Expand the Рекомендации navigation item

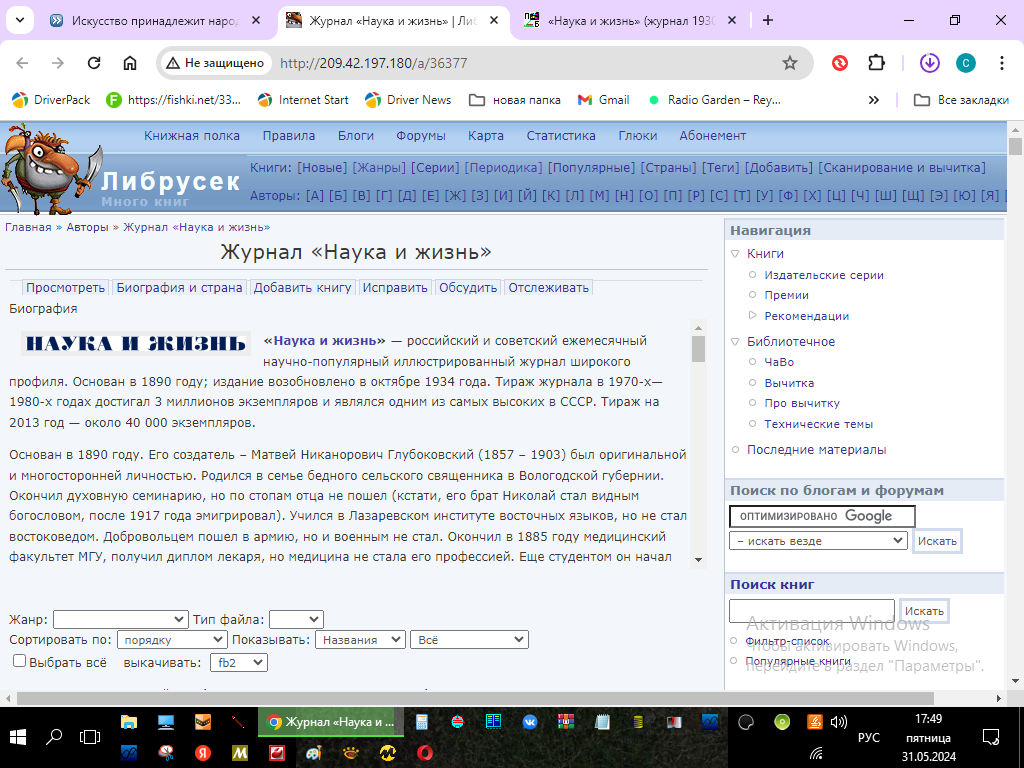[752, 315]
